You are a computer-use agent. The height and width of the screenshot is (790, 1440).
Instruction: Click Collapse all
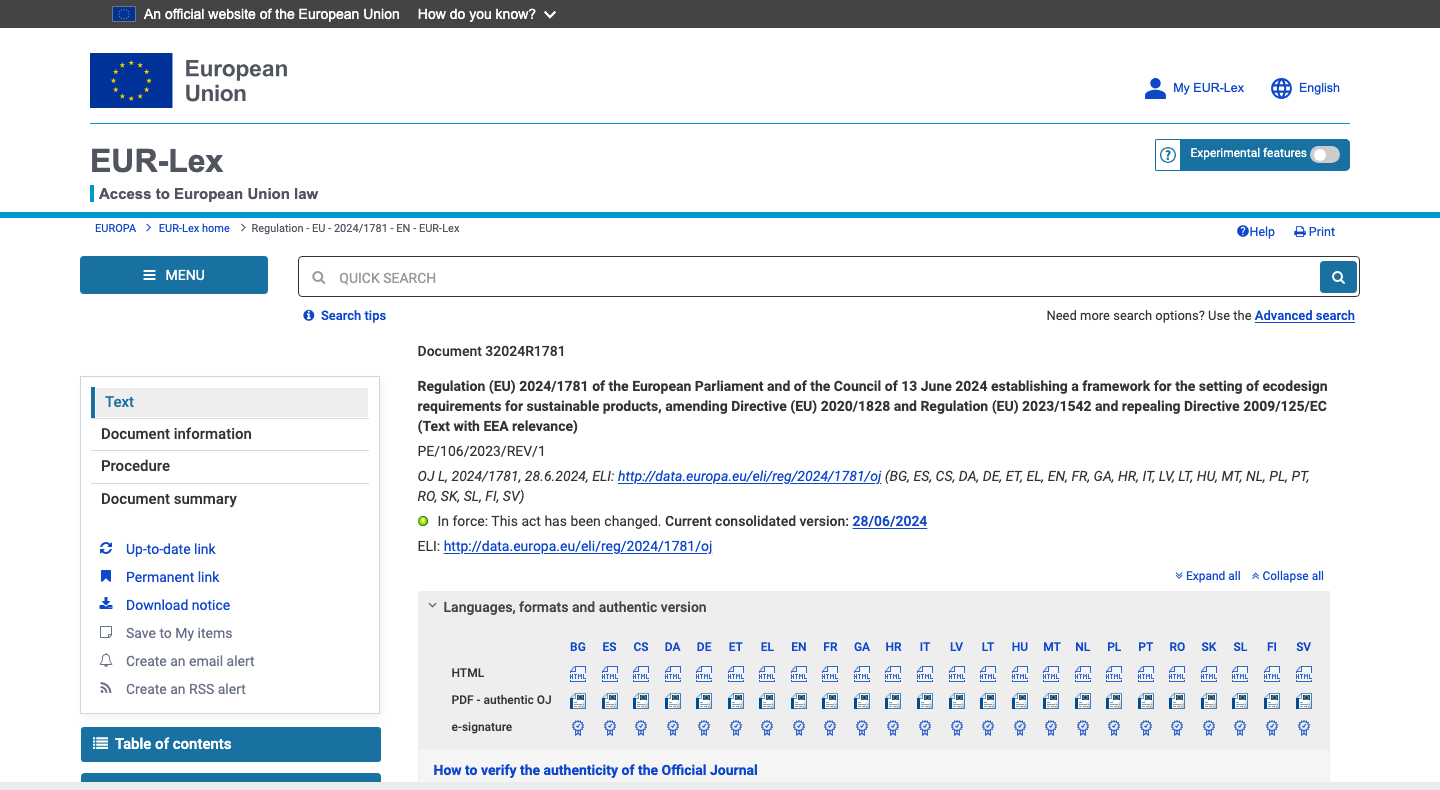click(x=1287, y=576)
